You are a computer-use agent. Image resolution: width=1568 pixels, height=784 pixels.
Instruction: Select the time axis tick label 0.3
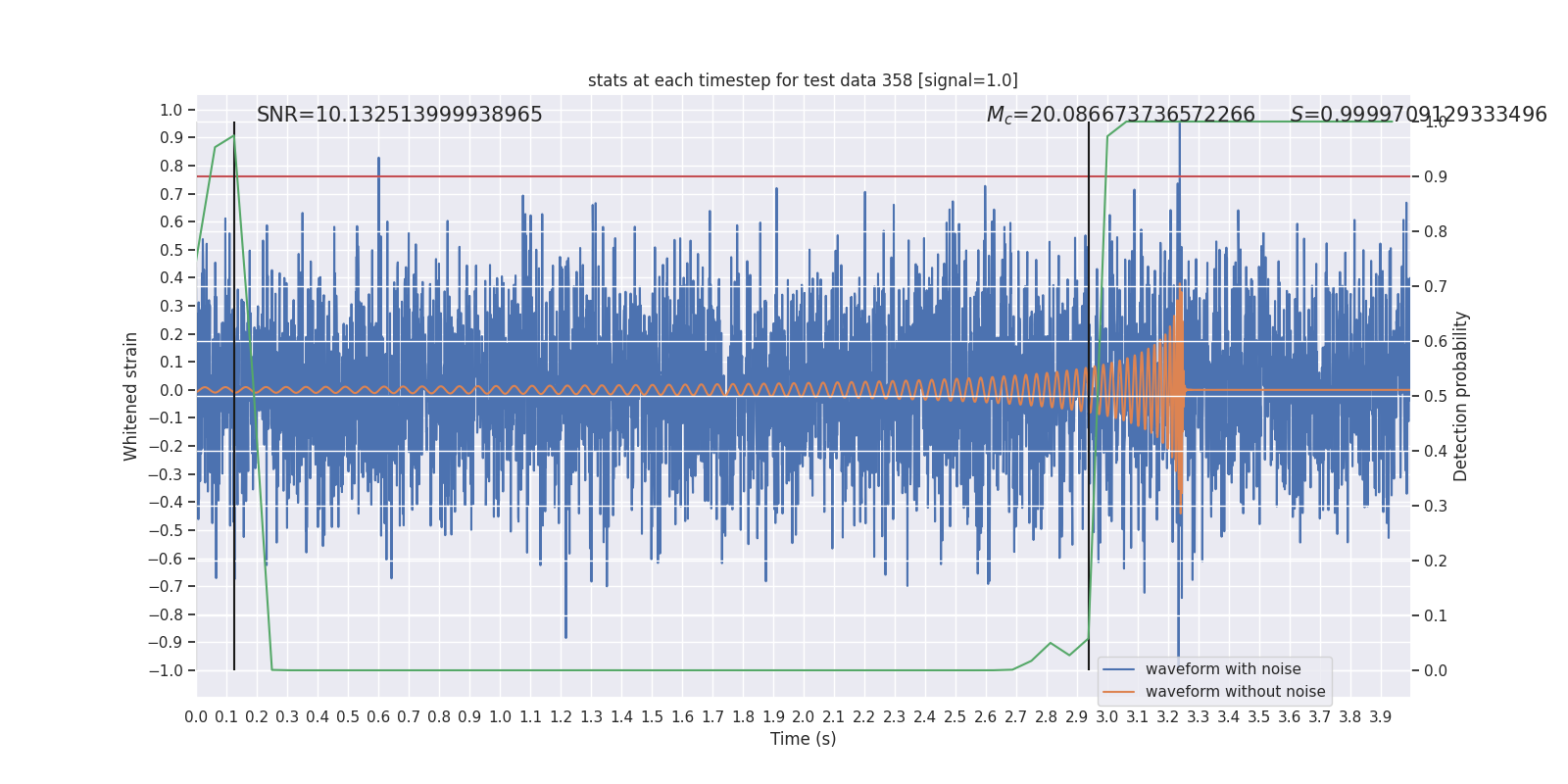pyautogui.click(x=287, y=717)
